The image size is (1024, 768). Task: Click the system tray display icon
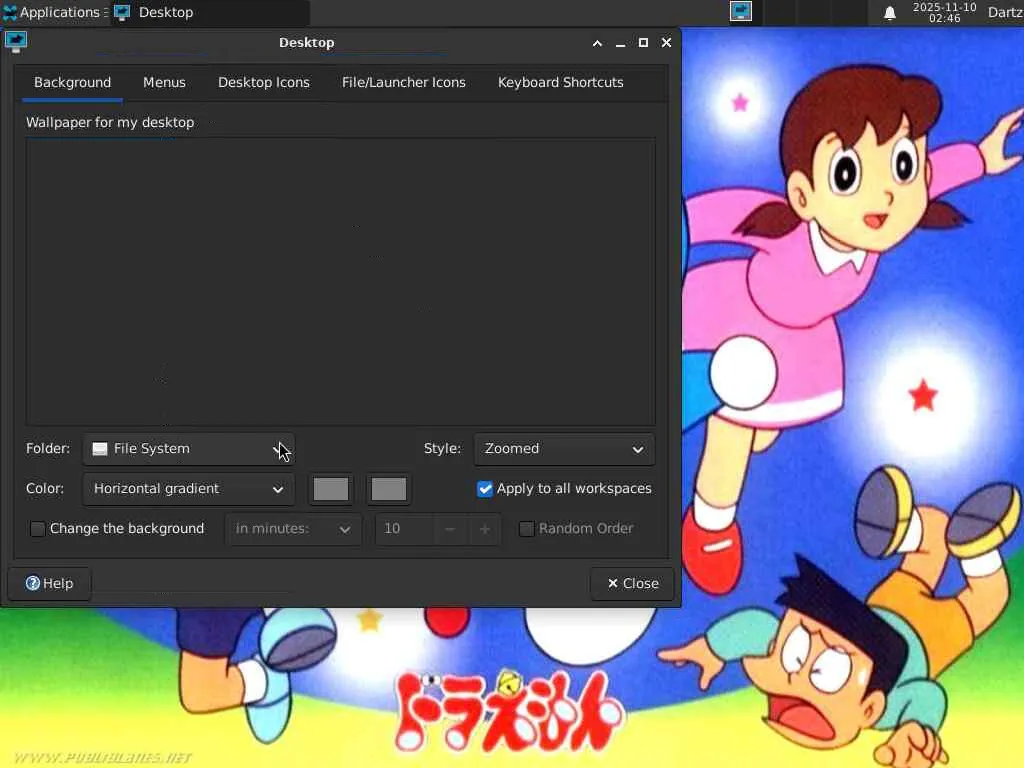[x=740, y=12]
